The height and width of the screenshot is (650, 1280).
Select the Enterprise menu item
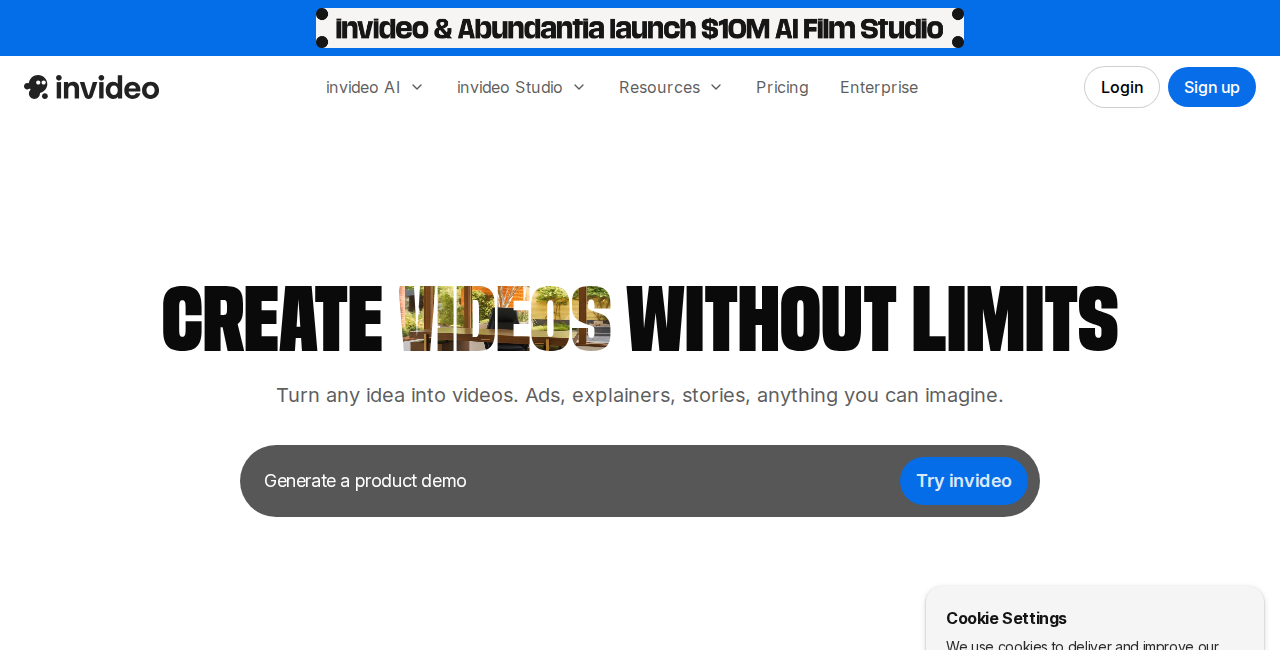pyautogui.click(x=878, y=87)
